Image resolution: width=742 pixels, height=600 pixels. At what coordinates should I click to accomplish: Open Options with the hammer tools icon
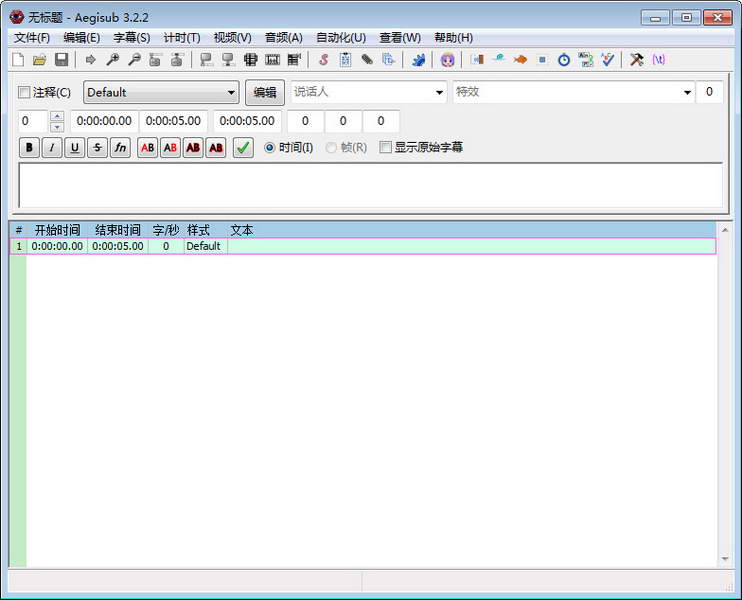636,60
